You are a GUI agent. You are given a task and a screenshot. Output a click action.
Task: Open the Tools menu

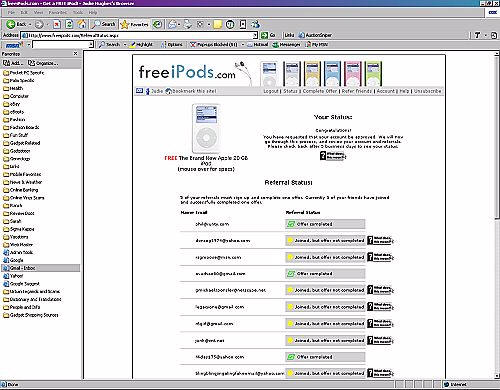click(x=78, y=12)
